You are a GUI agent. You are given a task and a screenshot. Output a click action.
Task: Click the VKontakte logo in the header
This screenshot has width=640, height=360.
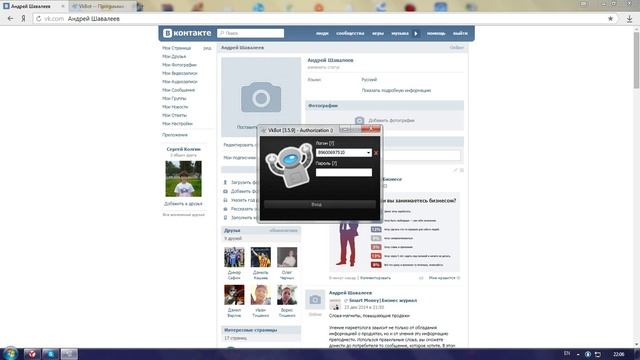click(x=187, y=33)
